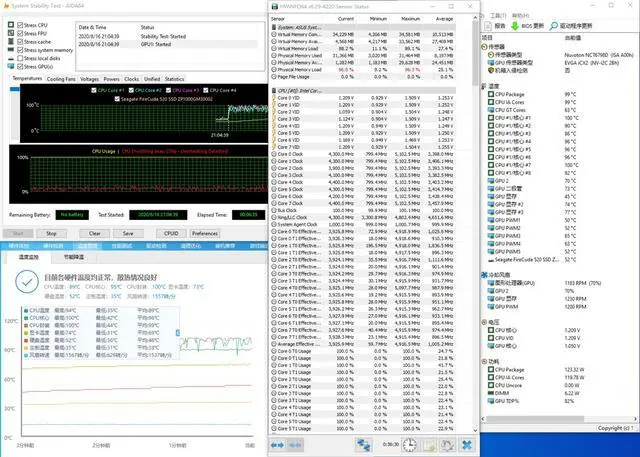The image size is (640, 457).
Task: Click the HWiNFO window title icon
Action: pyautogui.click(x=275, y=7)
